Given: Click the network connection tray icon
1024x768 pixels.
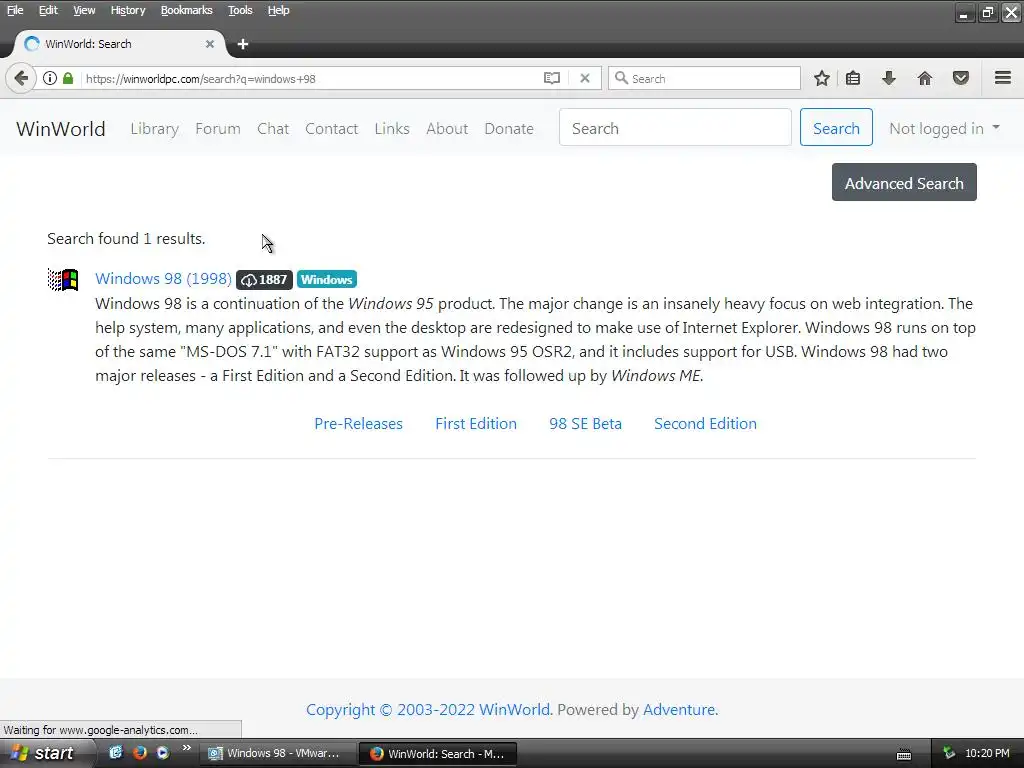Looking at the screenshot, I should coord(949,753).
